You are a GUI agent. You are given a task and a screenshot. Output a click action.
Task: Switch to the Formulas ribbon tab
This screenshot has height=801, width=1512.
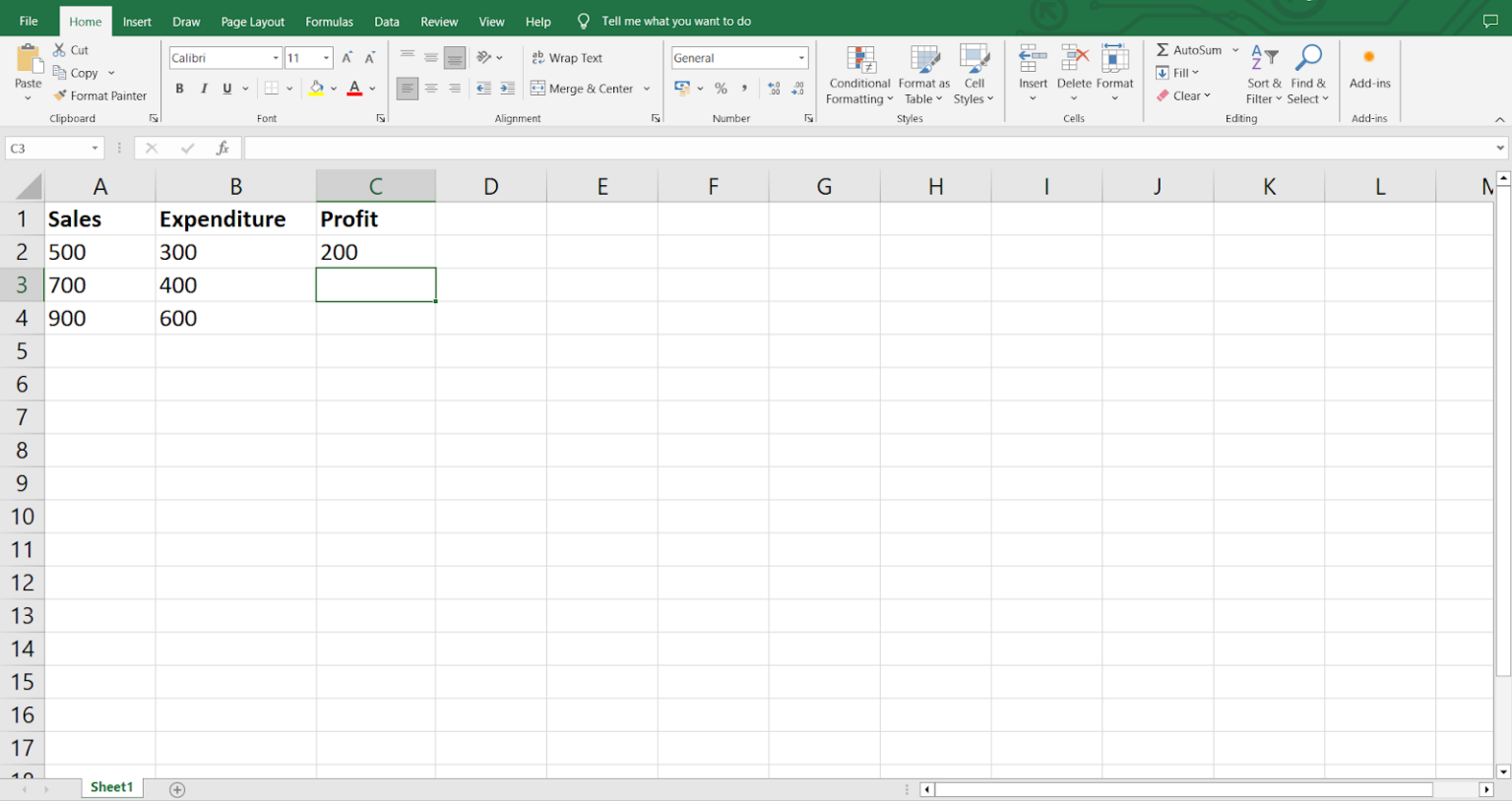(329, 21)
